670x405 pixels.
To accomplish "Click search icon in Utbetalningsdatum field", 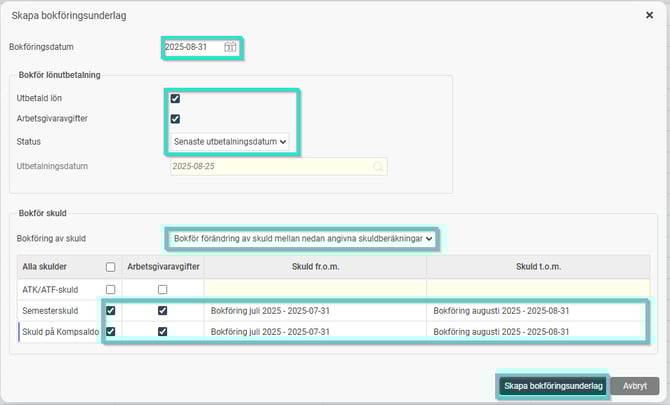I will click(x=379, y=166).
